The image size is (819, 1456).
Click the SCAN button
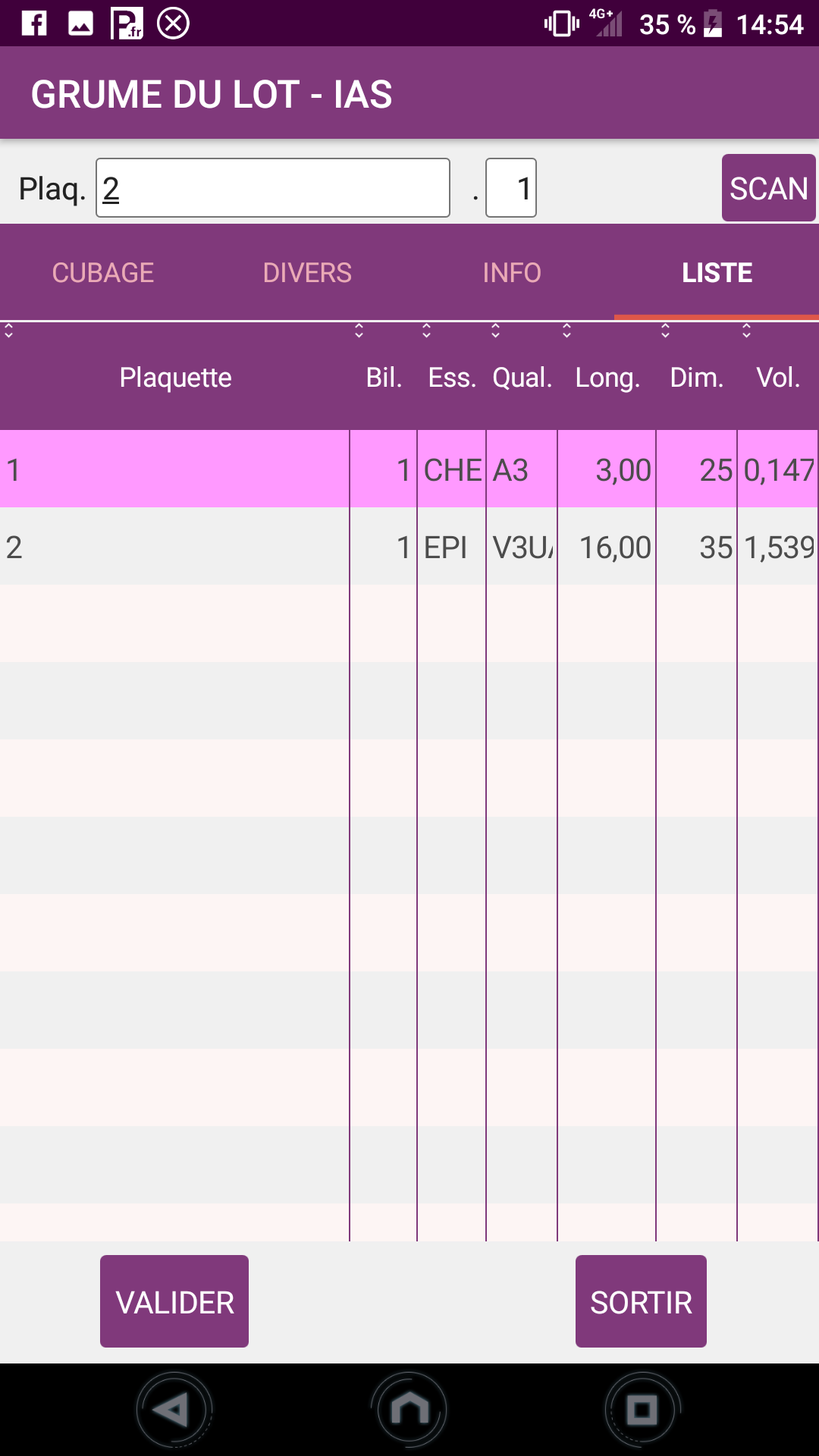769,188
